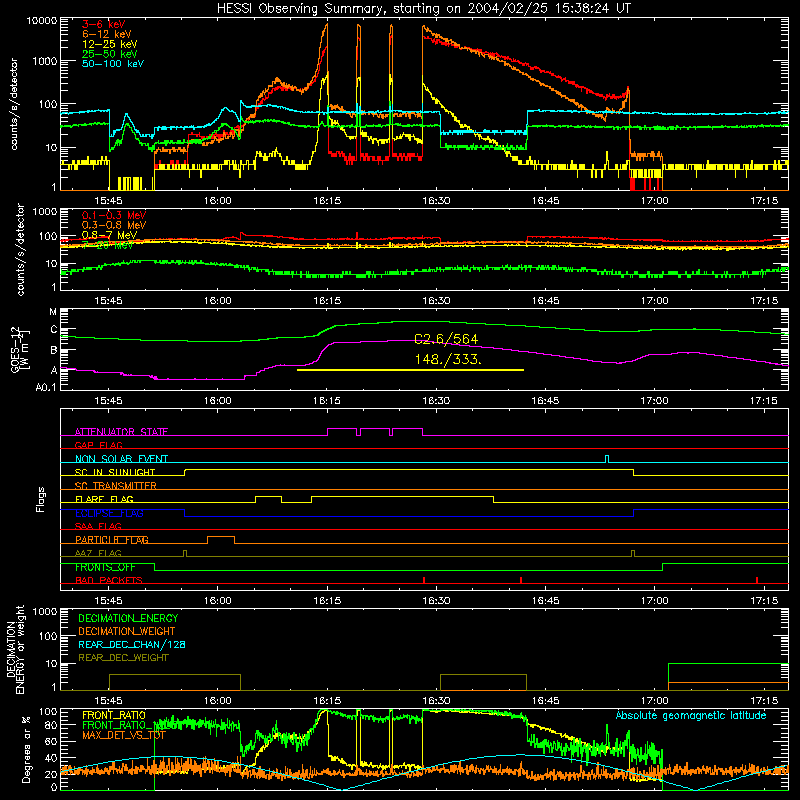Select the FLARE_FLAG label
Screen dimensions: 800x800
point(104,499)
